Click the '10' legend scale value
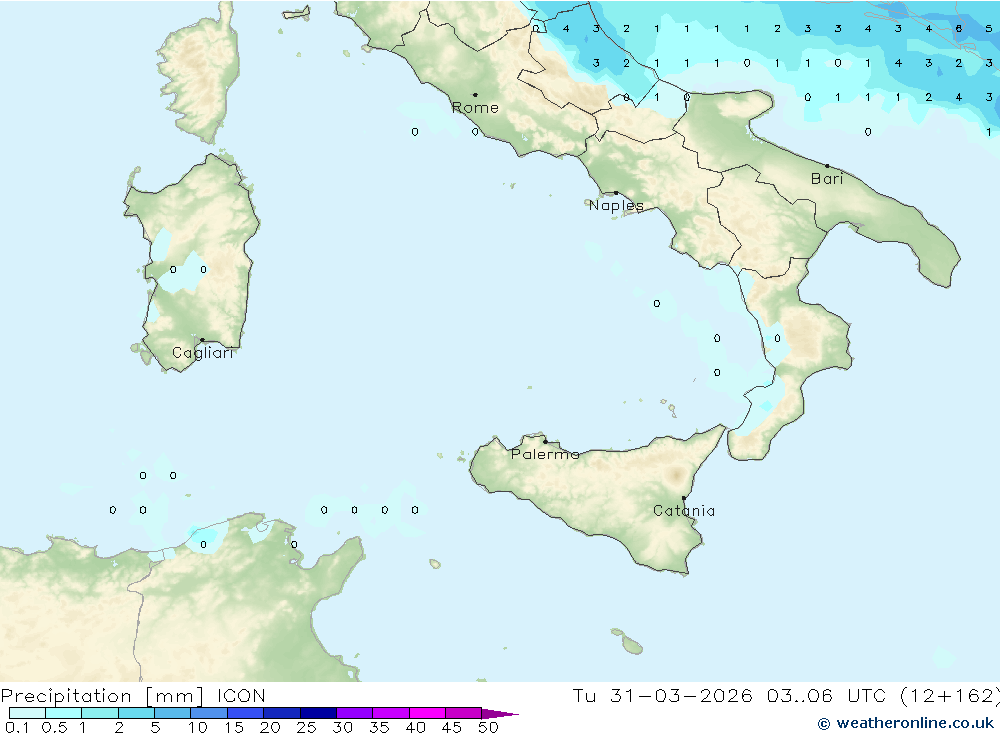The height and width of the screenshot is (733, 1000). pyautogui.click(x=198, y=727)
